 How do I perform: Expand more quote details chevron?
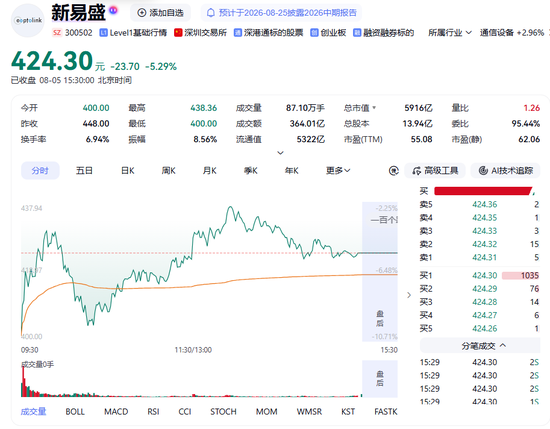[280, 153]
